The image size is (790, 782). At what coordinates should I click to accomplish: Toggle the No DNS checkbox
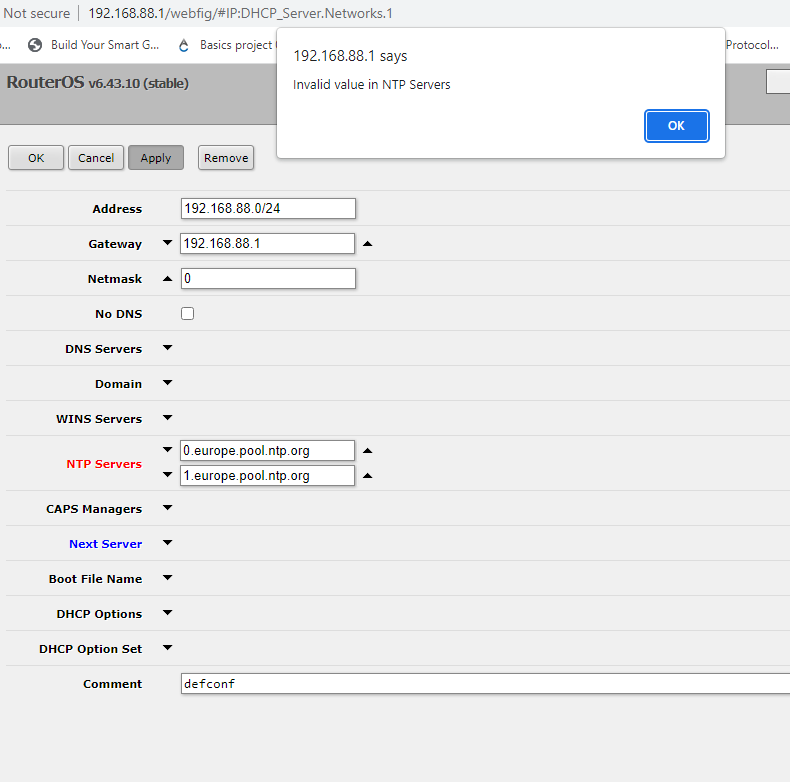(187, 314)
